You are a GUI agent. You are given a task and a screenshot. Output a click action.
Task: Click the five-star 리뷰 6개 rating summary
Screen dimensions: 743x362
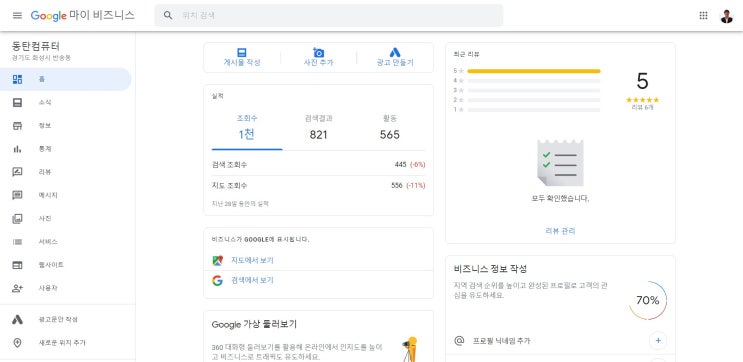[x=643, y=103]
